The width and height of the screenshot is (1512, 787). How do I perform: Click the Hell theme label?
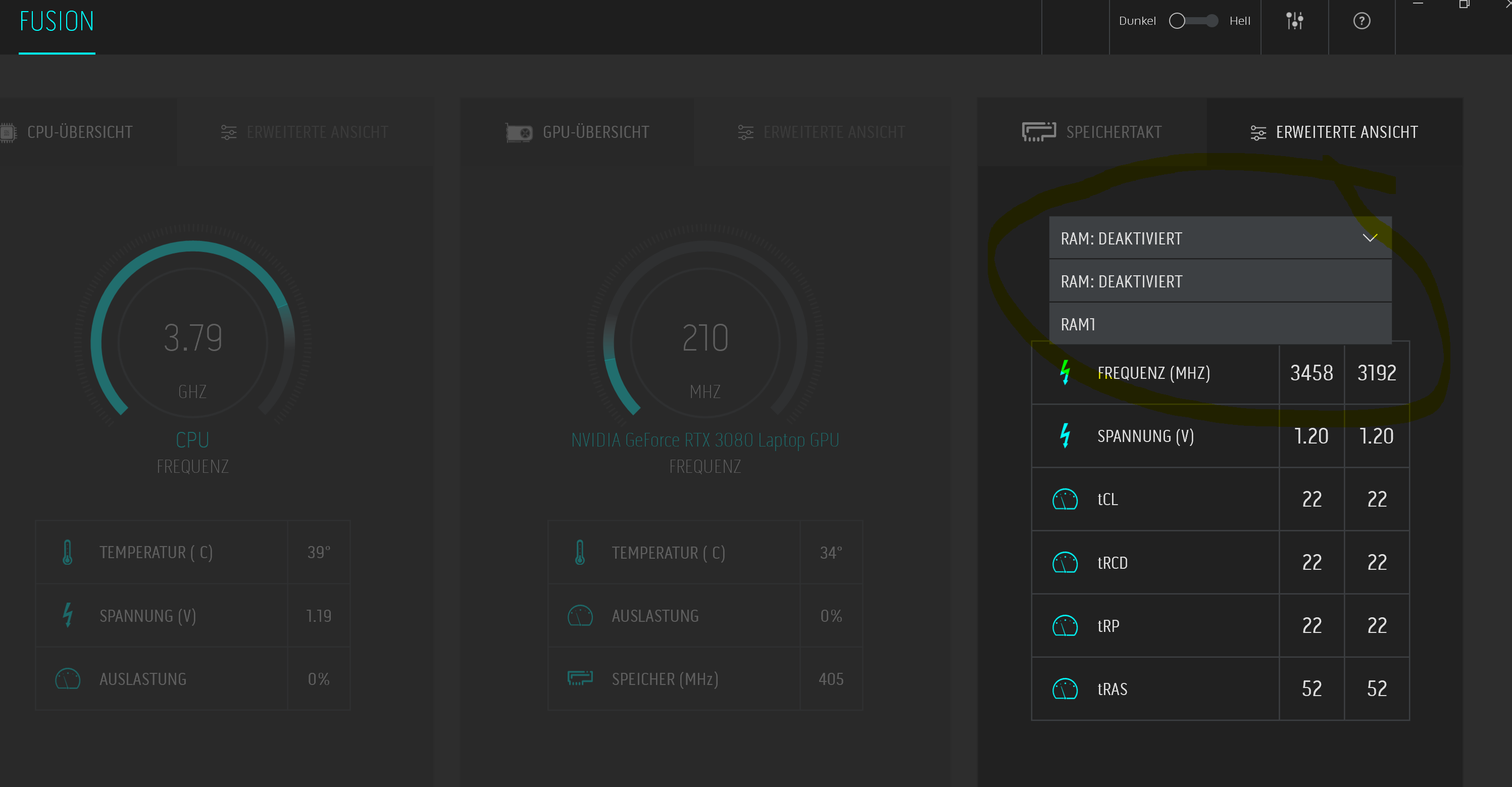pos(1240,21)
